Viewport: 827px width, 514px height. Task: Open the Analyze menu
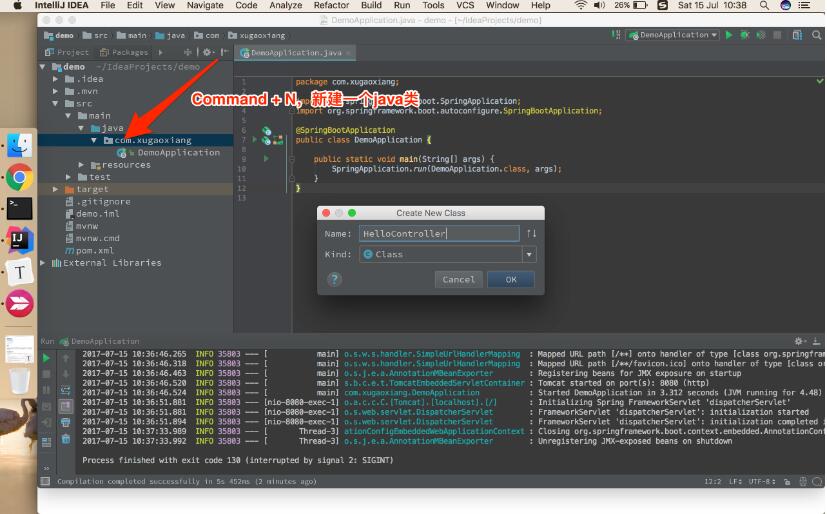(x=285, y=5)
